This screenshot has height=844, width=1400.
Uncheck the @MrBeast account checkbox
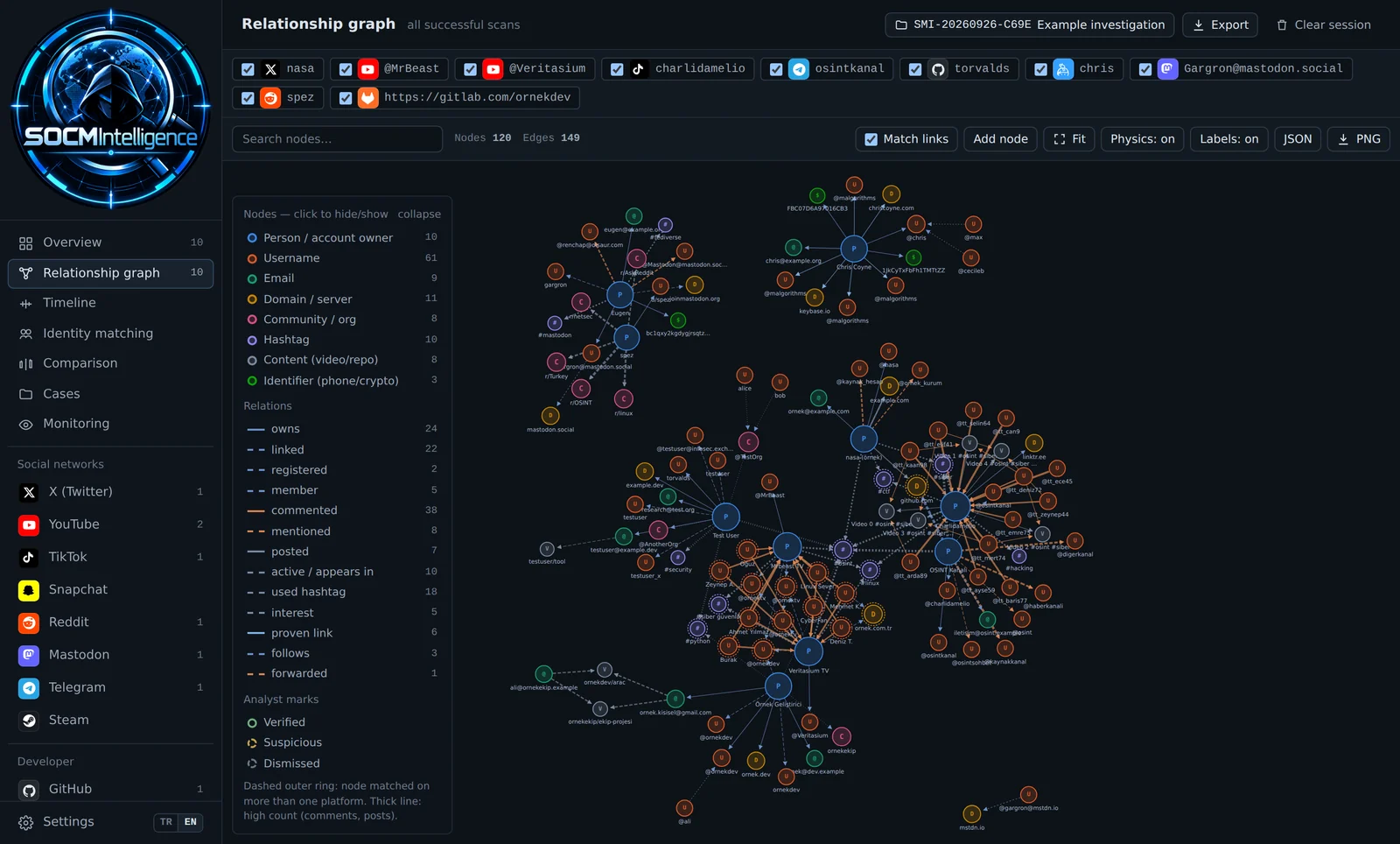346,69
